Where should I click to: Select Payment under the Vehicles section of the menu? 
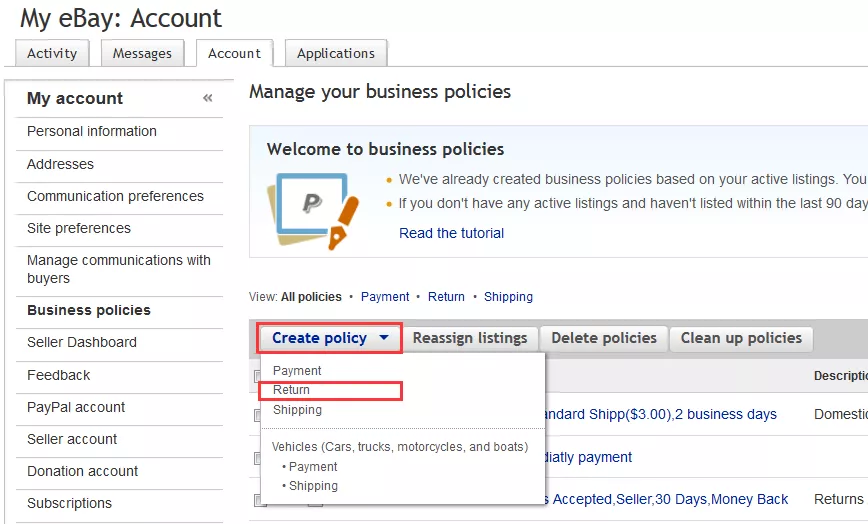click(x=313, y=467)
